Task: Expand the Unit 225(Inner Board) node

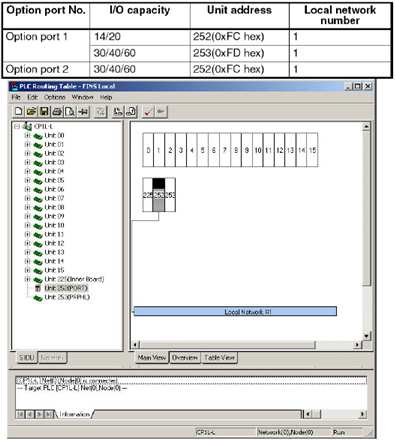Action: (28, 279)
